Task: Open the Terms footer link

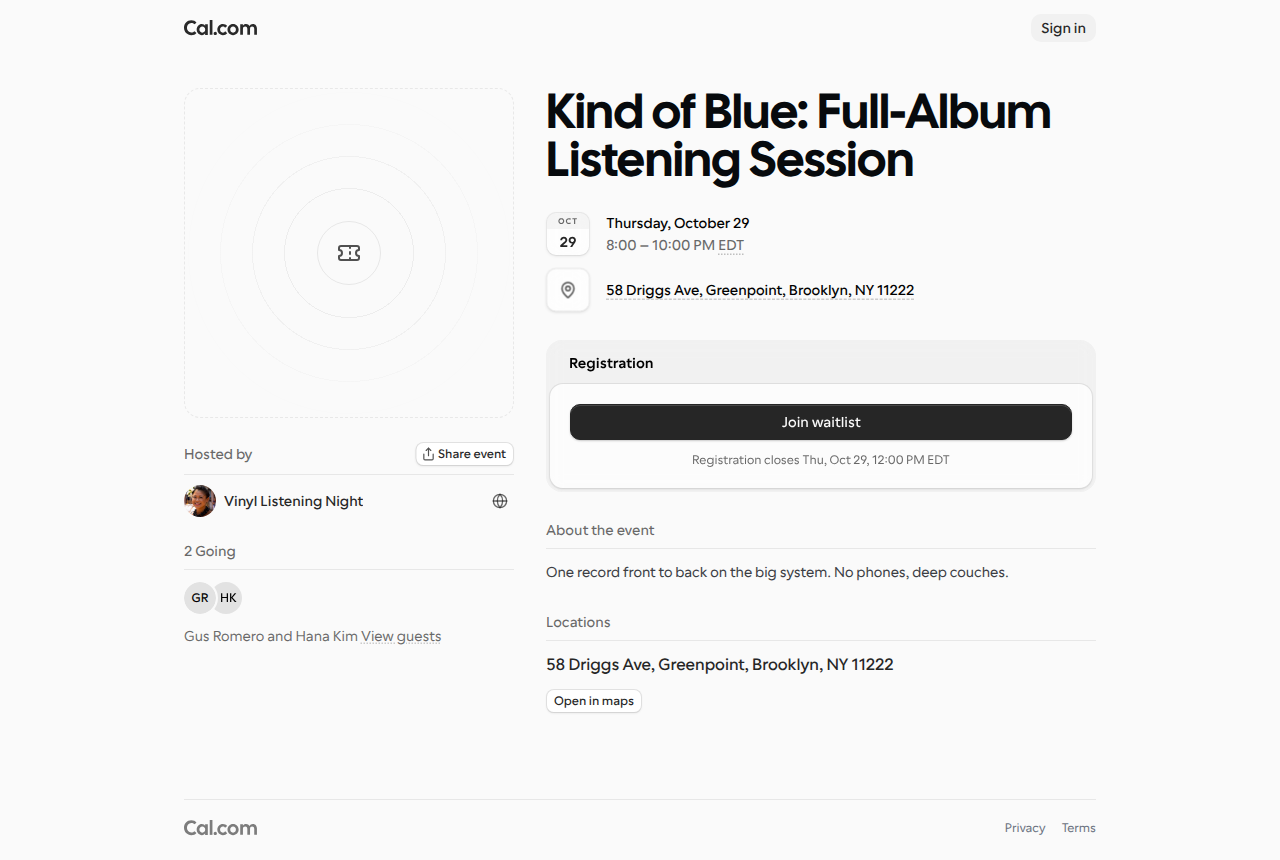Action: (x=1079, y=828)
